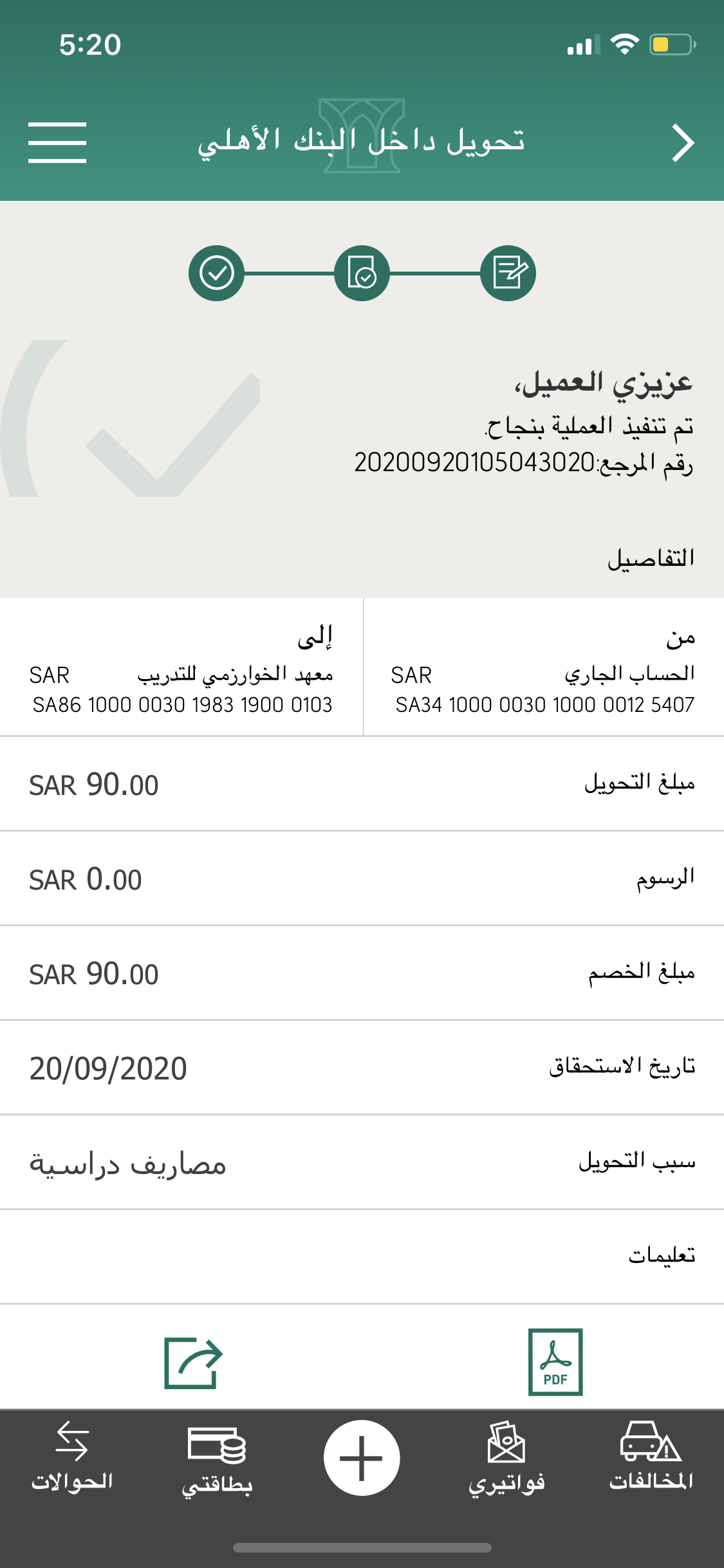
Task: Tap the edit details step icon
Action: click(508, 274)
